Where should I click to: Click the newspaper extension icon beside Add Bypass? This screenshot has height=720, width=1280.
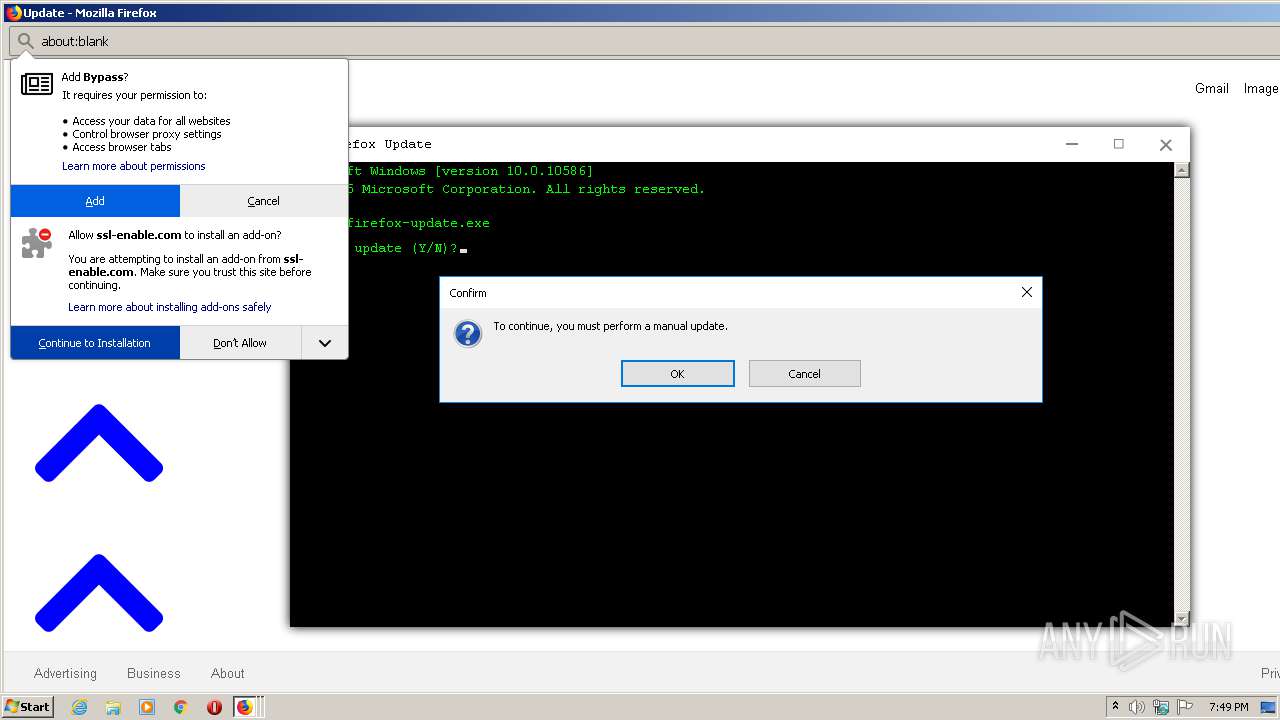[37, 84]
